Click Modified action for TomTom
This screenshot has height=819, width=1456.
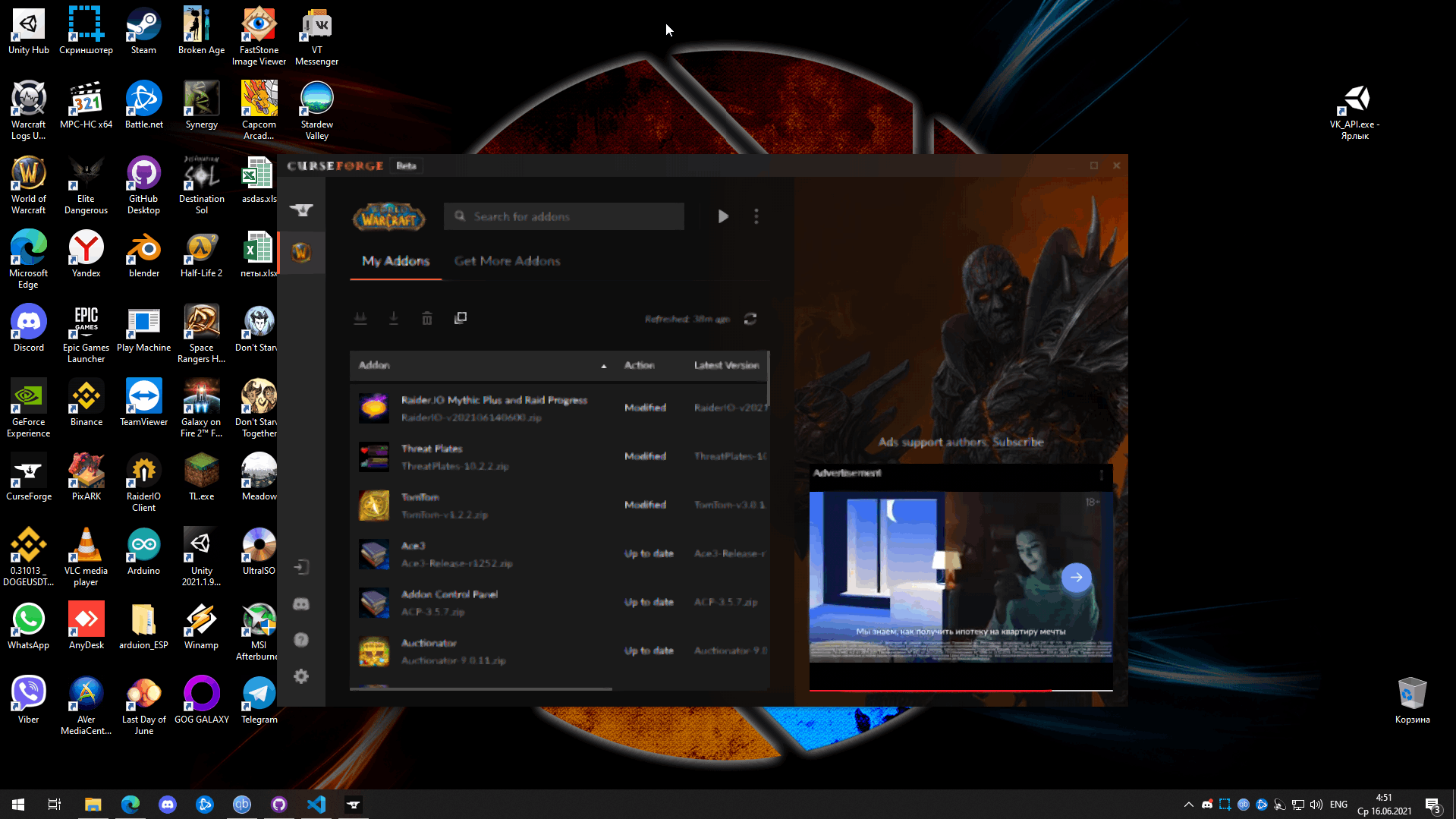coord(645,505)
